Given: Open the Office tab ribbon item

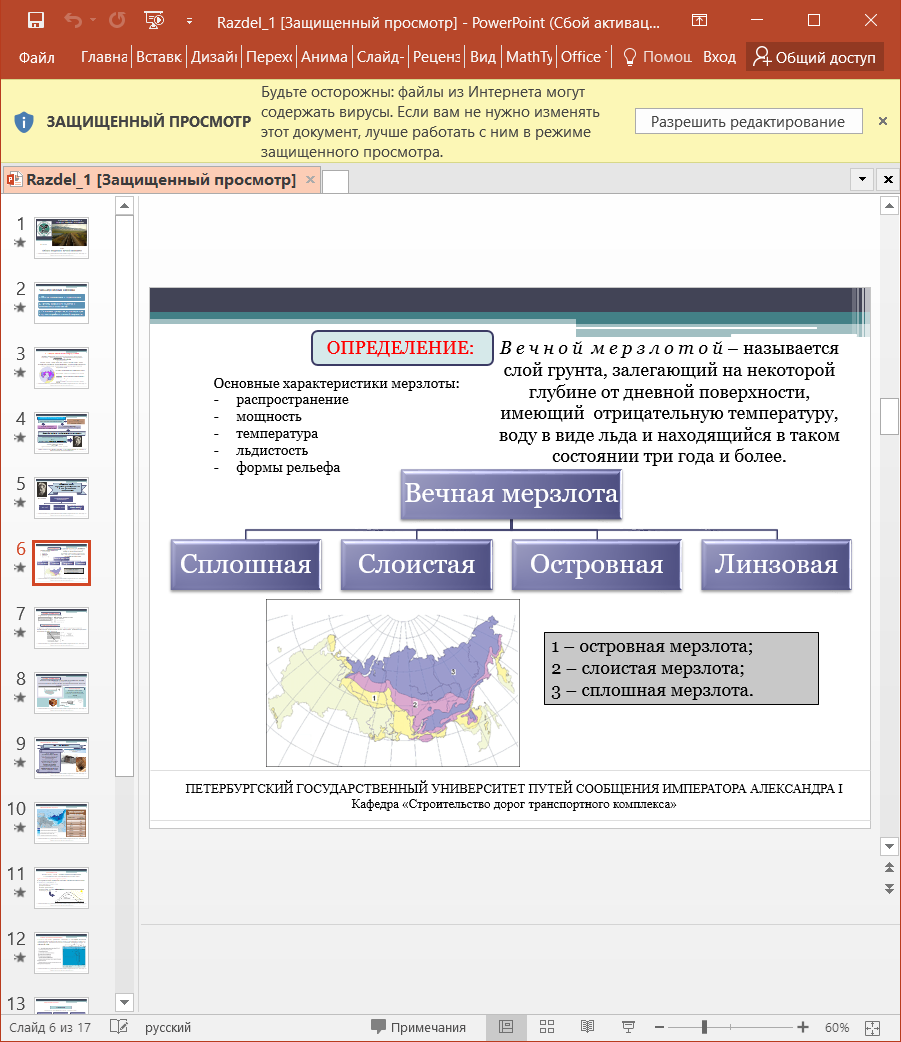Looking at the screenshot, I should (x=584, y=57).
